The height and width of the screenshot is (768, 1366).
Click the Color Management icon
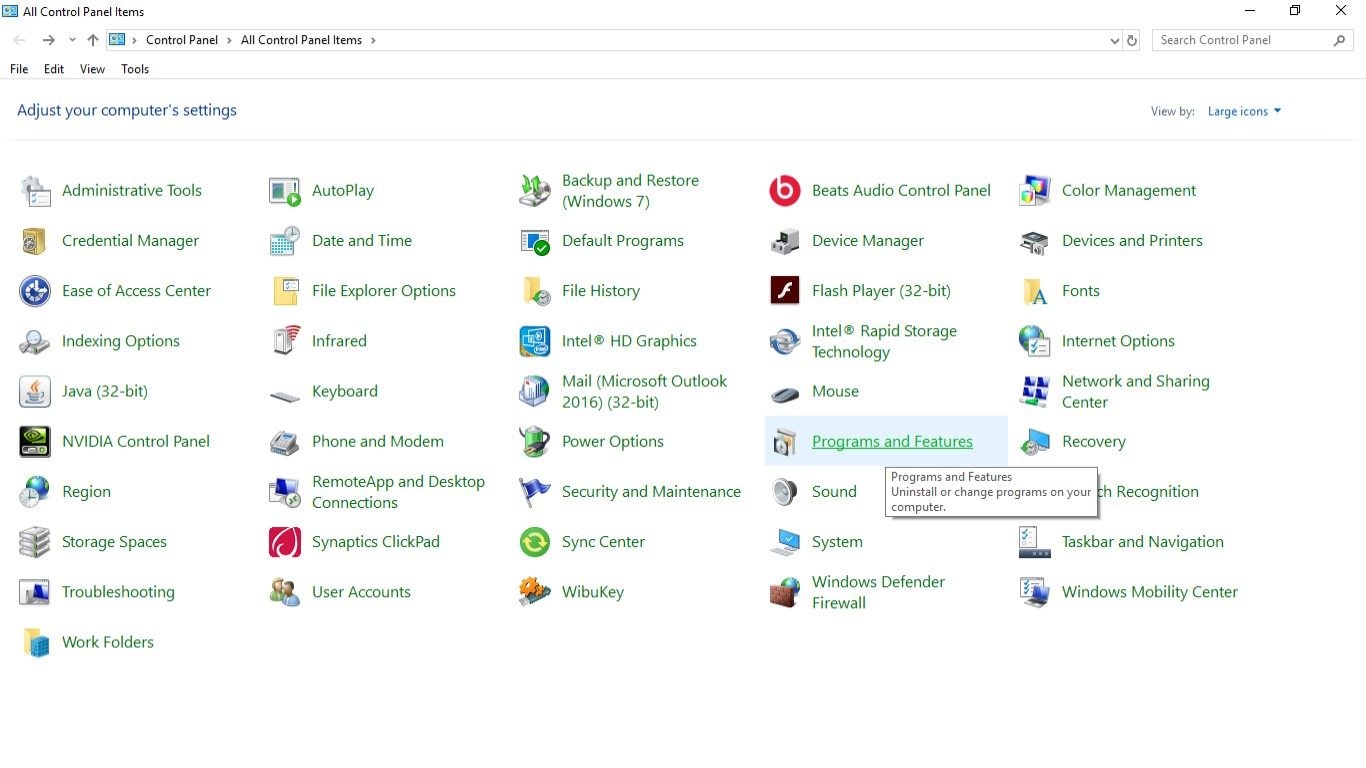click(1035, 190)
